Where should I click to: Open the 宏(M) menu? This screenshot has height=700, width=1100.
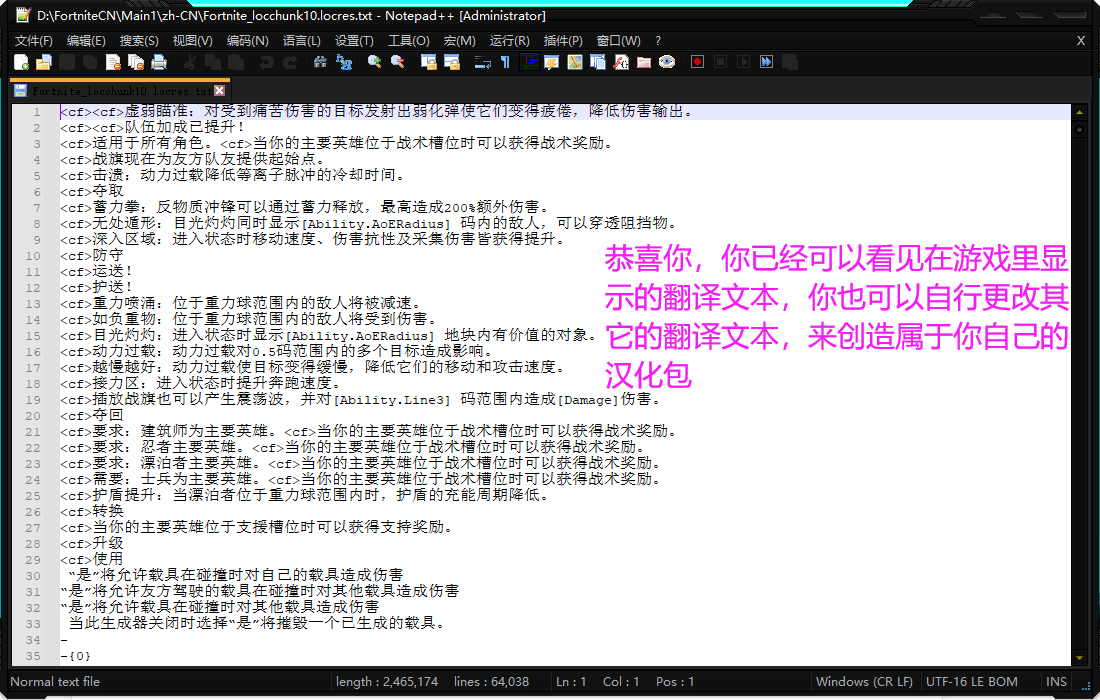tap(460, 41)
